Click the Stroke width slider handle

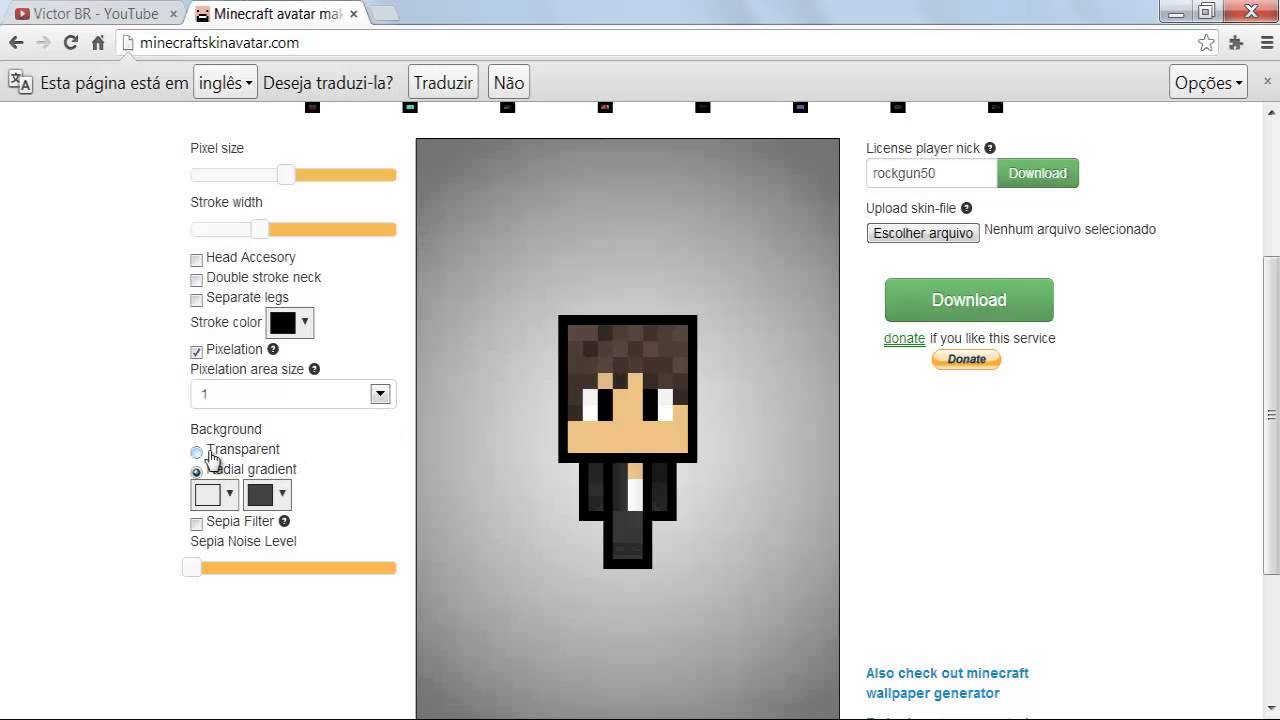259,229
